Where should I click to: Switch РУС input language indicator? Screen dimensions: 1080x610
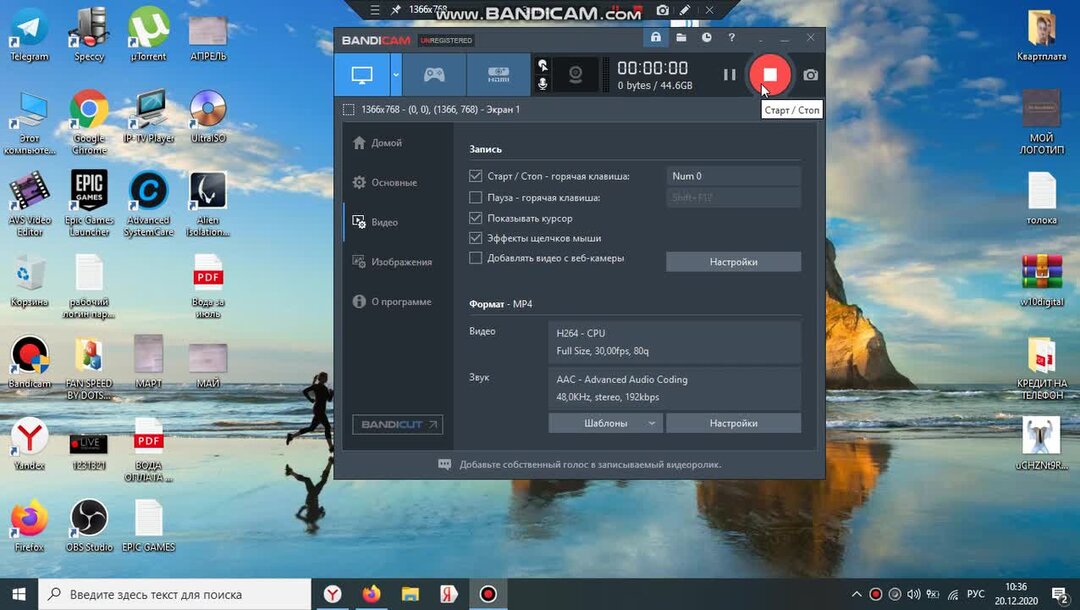point(975,594)
